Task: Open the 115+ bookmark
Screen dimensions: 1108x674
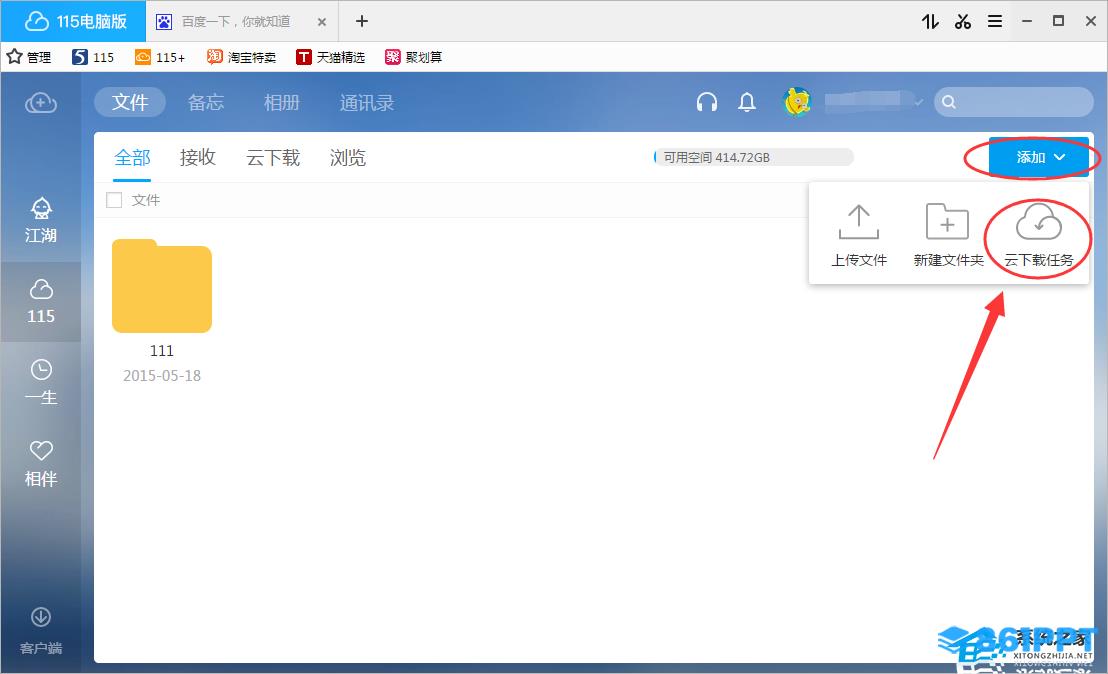Action: coord(160,57)
